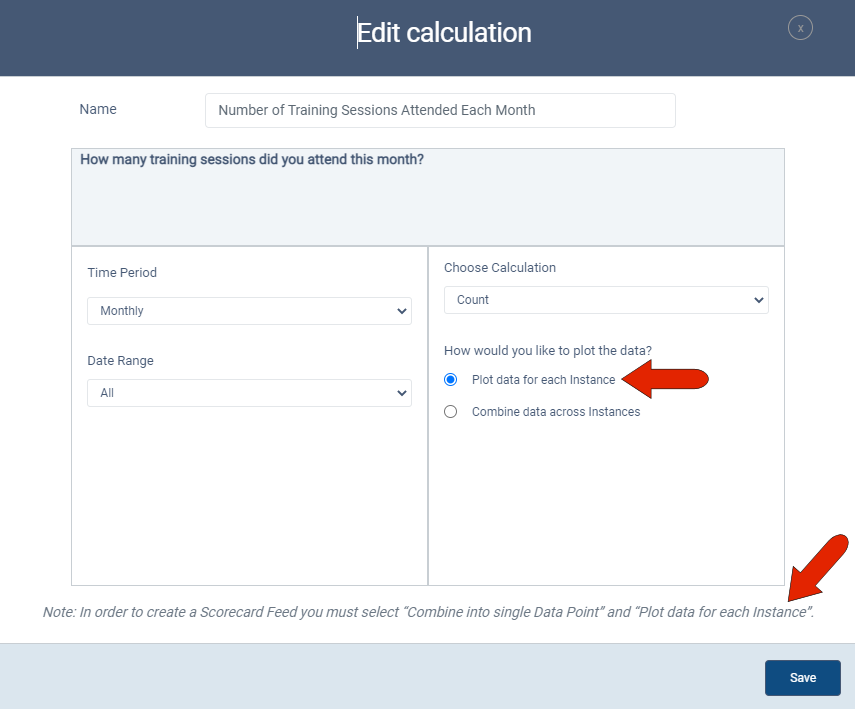The height and width of the screenshot is (709, 855).
Task: Open the Choose Calculation Count dropdown
Action: click(x=606, y=300)
